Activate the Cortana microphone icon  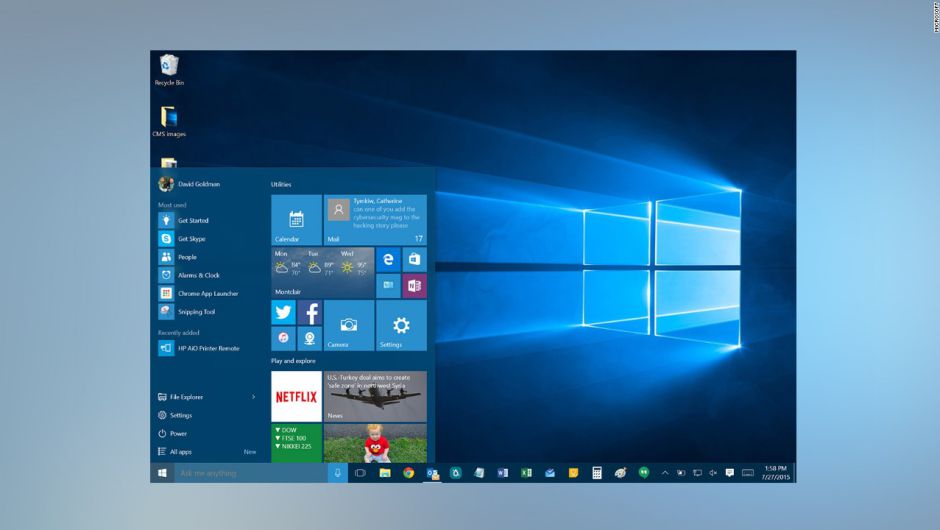point(338,473)
